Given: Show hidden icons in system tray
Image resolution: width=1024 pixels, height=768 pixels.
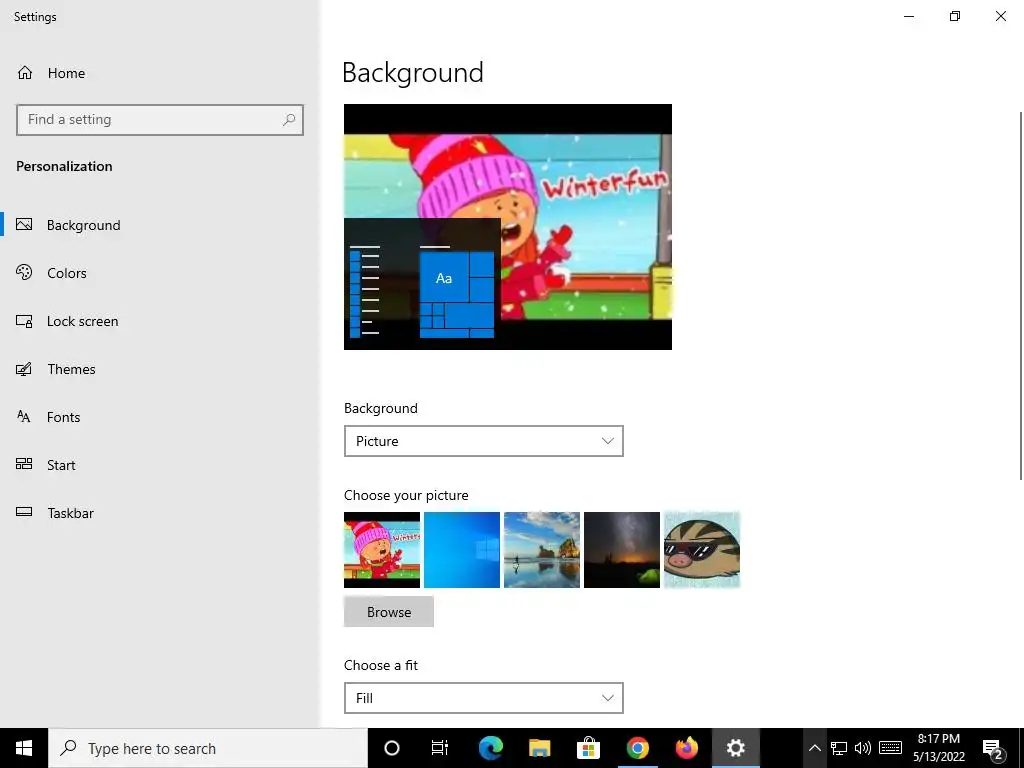Looking at the screenshot, I should tap(814, 748).
